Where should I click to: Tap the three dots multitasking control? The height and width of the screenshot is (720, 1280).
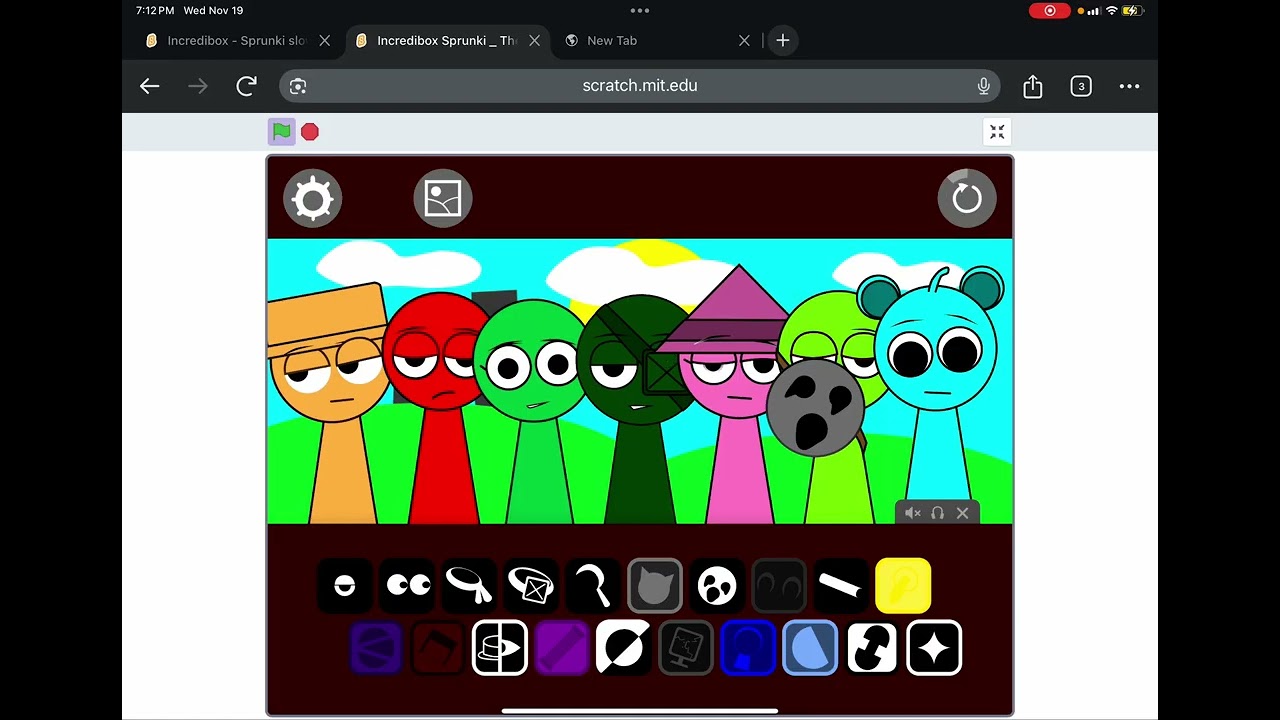click(x=640, y=11)
